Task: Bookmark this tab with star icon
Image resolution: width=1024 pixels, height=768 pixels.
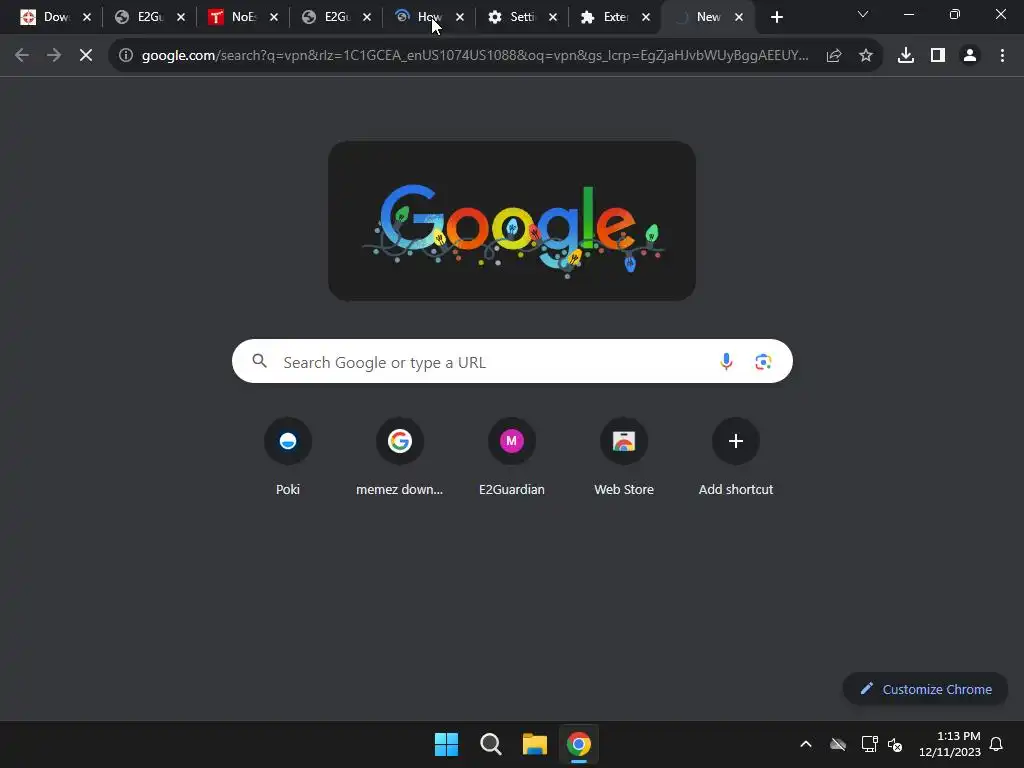Action: 866,56
